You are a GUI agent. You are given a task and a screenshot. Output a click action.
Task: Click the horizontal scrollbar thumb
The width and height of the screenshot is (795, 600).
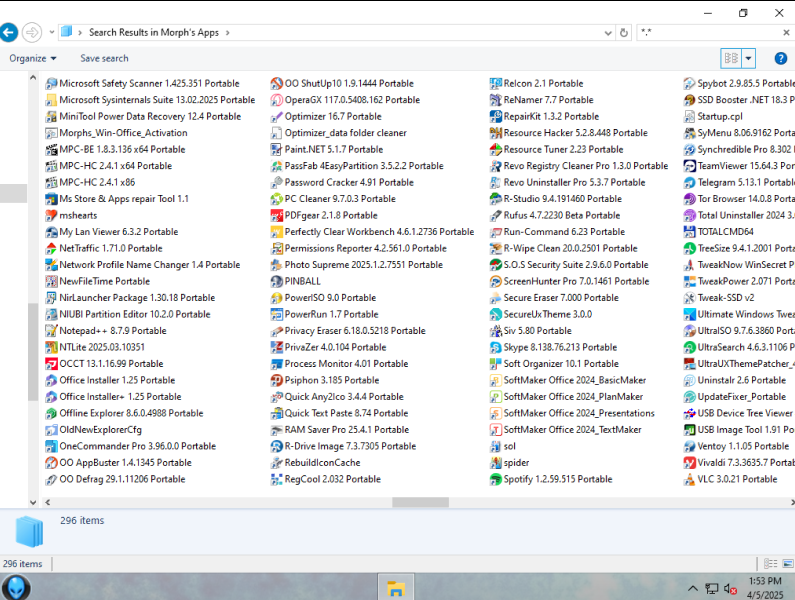[420, 502]
